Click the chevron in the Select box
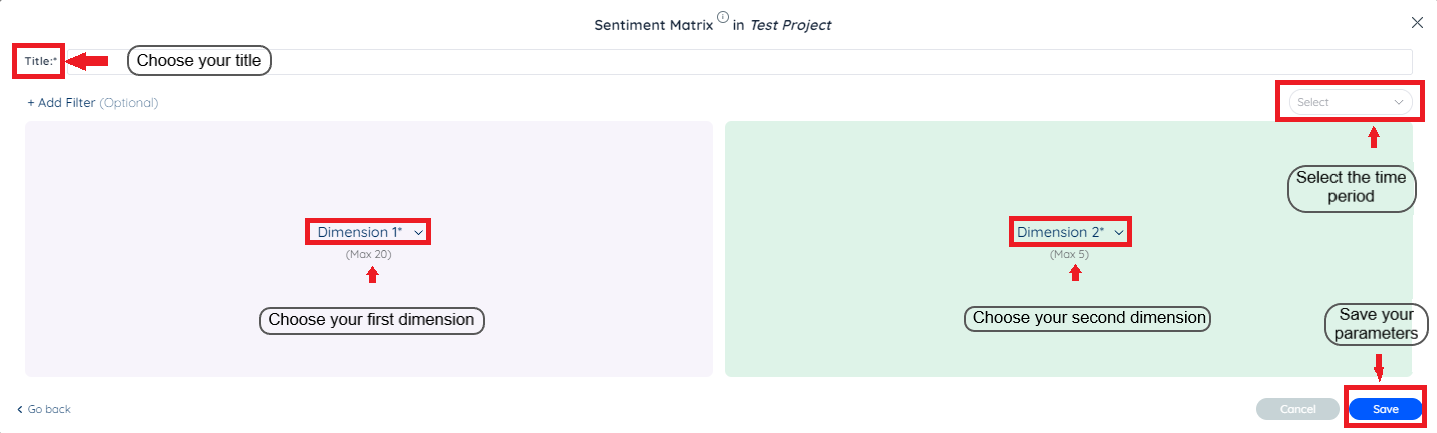Viewport: 1437px width, 433px height. 1398,102
